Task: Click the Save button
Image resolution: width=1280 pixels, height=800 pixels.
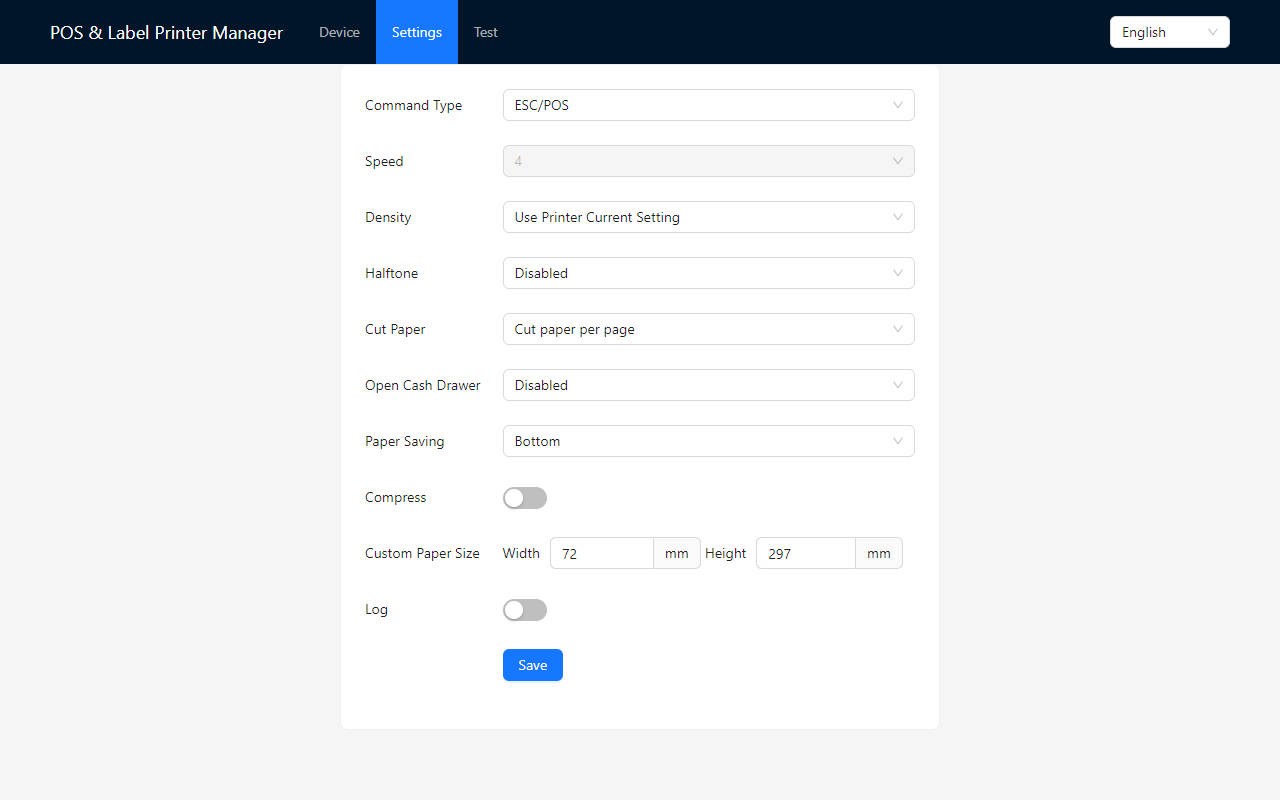Action: pyautogui.click(x=532, y=665)
